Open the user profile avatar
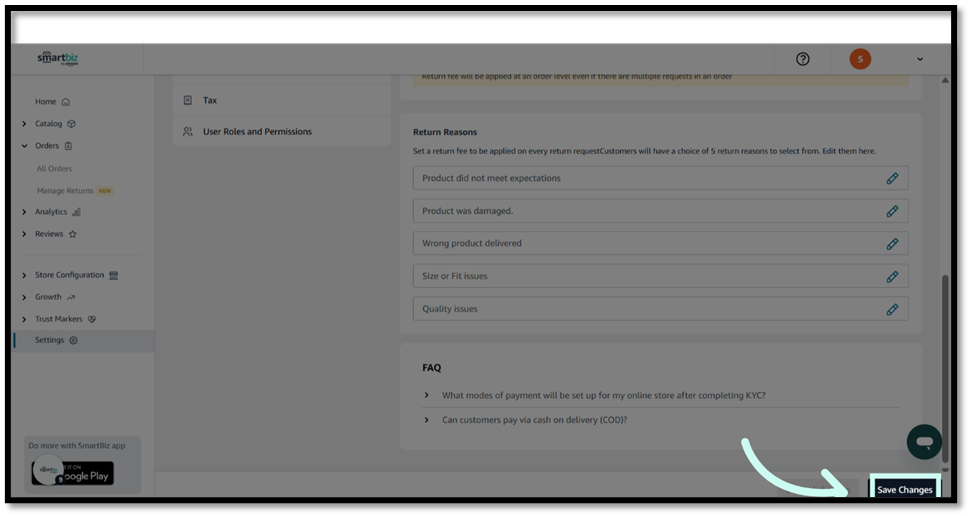Image resolution: width=970 pixels, height=516 pixels. click(x=860, y=59)
